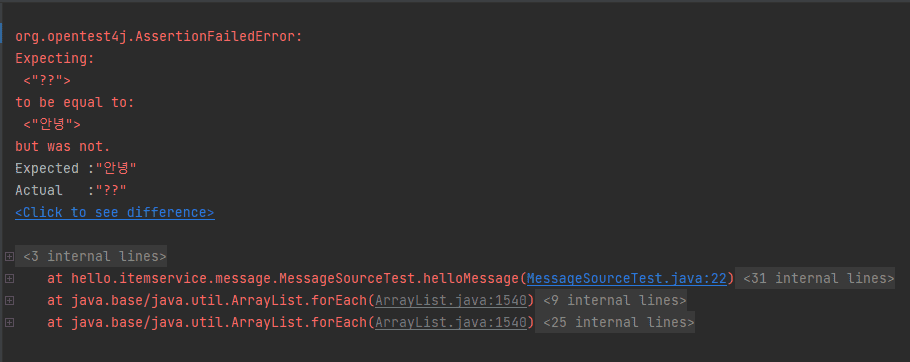Open the Click to see difference link
This screenshot has height=362, width=910.
coord(115,212)
